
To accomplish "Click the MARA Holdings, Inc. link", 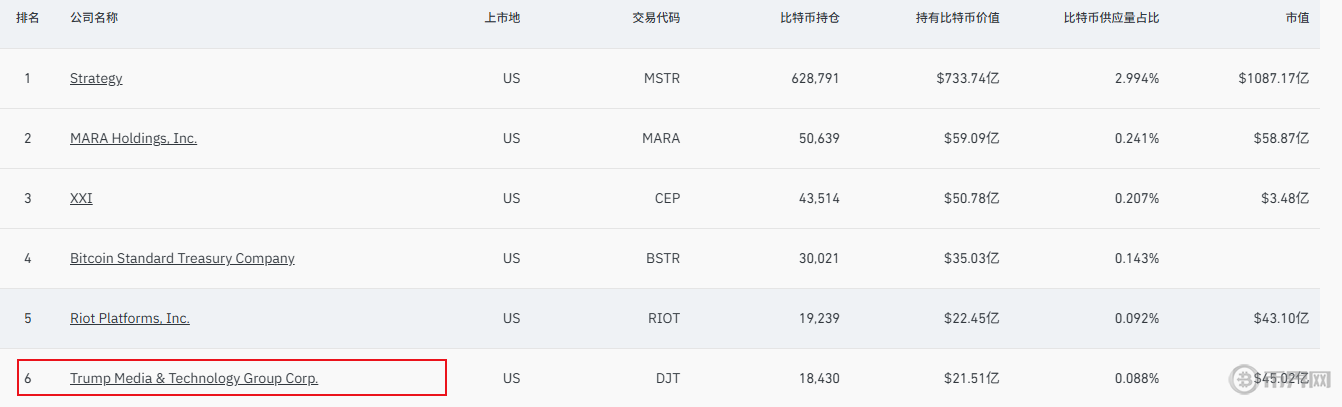I will click(x=133, y=138).
